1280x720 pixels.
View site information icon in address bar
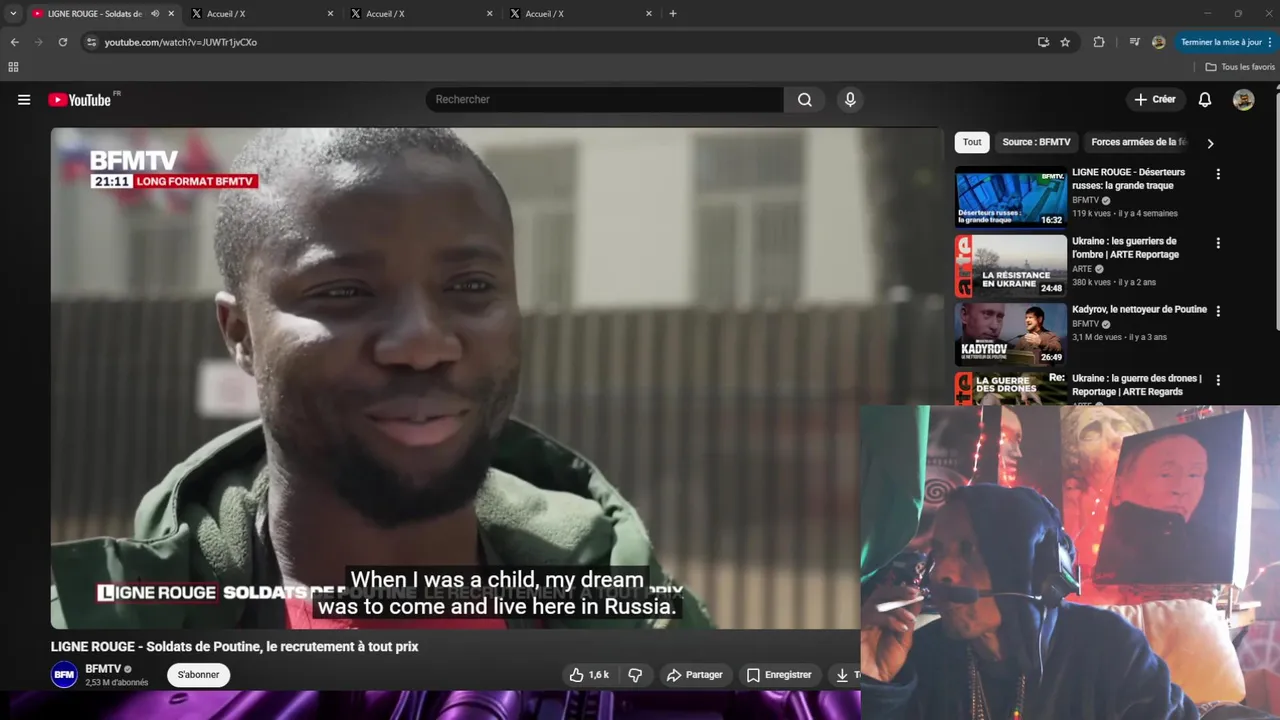[x=91, y=42]
